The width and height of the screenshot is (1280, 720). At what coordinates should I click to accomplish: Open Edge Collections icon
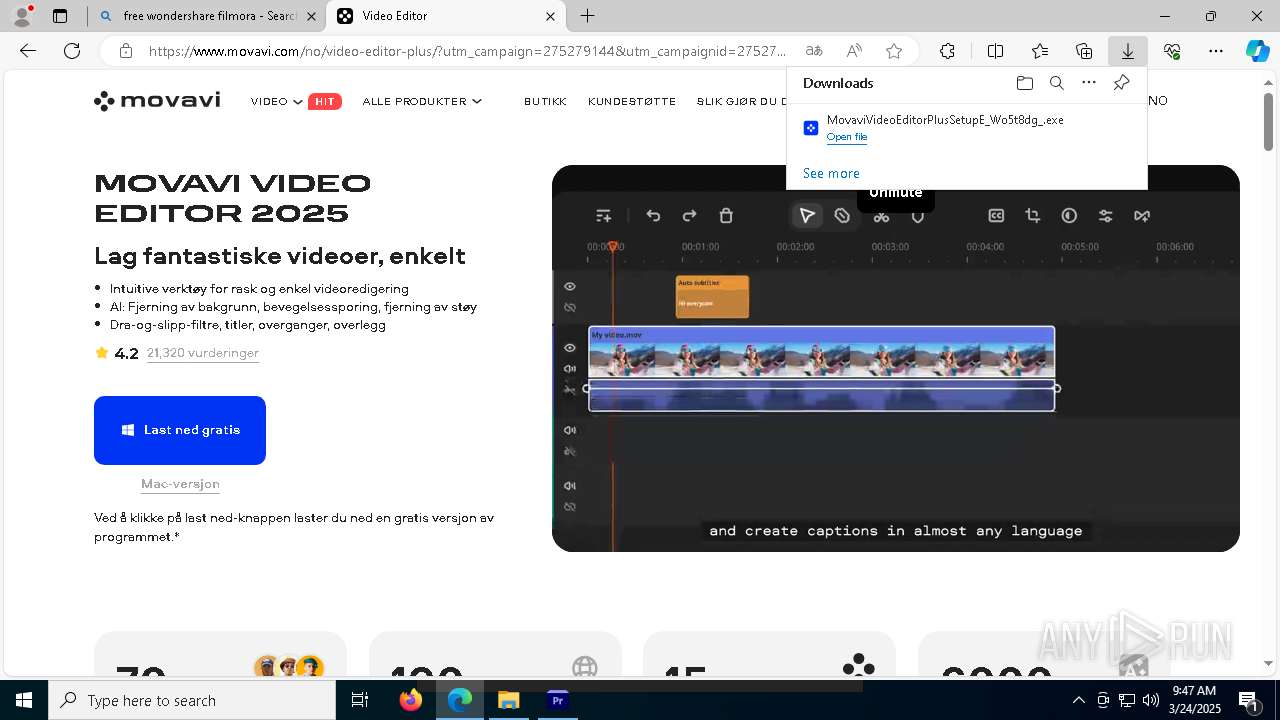point(1084,51)
